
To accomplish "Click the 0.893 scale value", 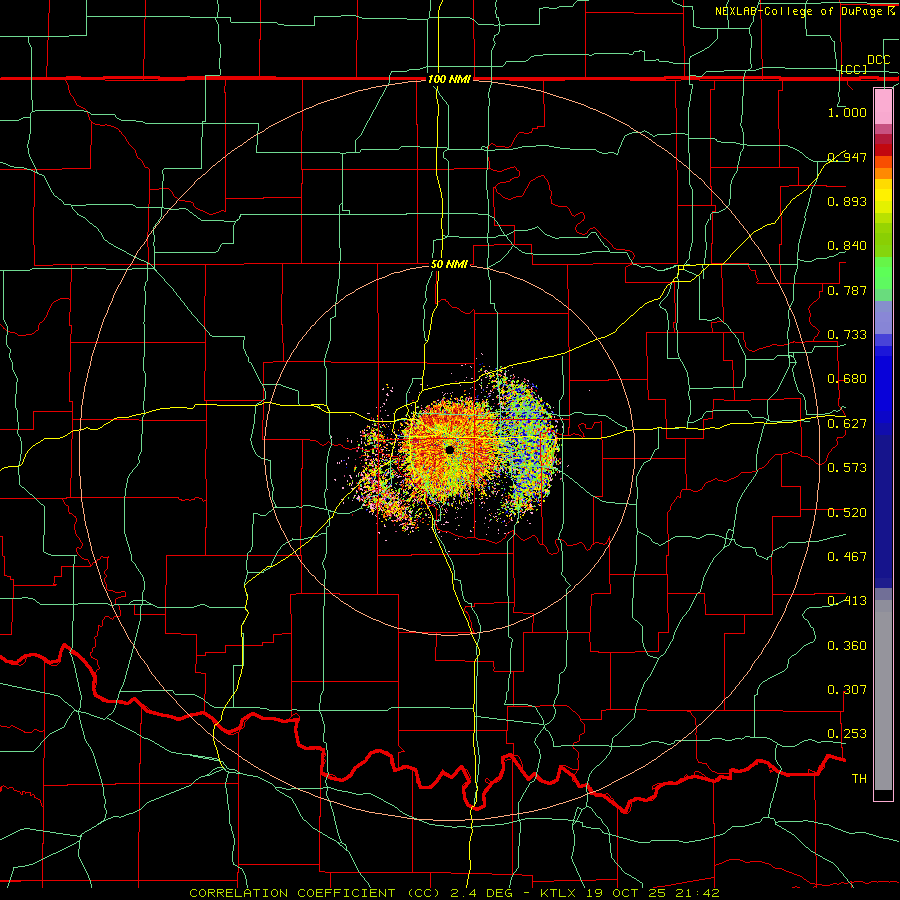I will click(x=847, y=201).
